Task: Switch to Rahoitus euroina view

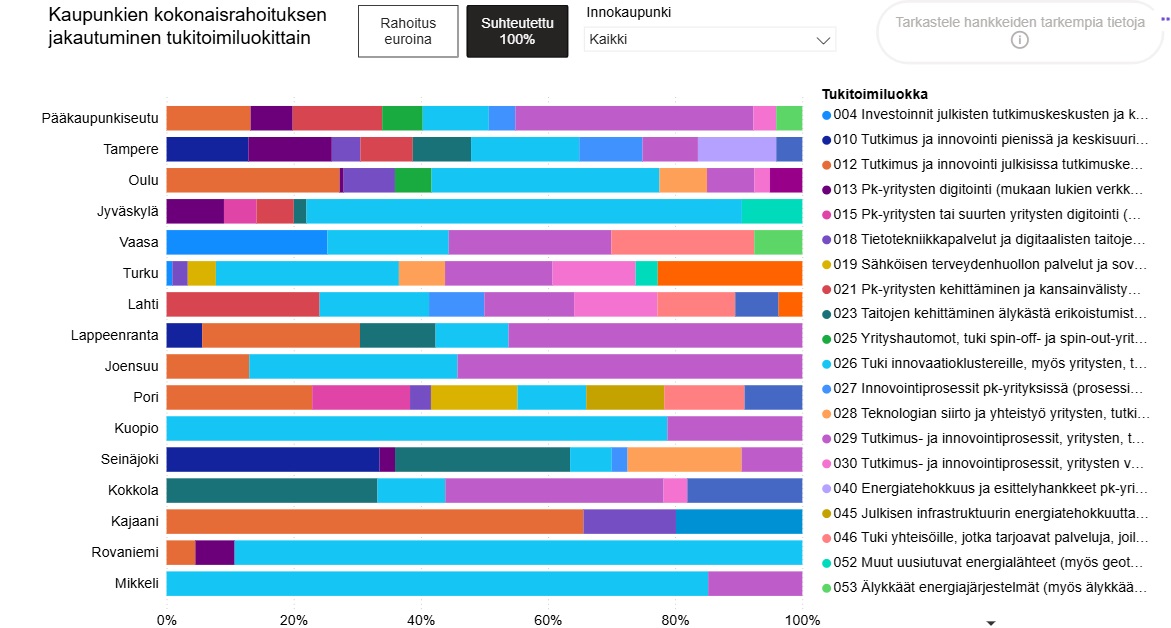Action: coord(407,32)
